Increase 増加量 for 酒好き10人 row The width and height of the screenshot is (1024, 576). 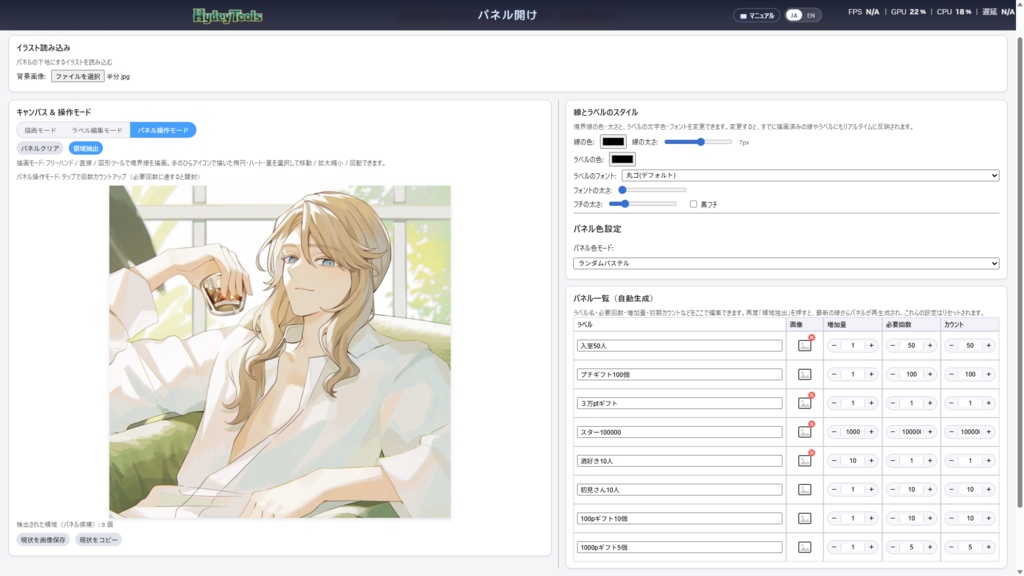(x=871, y=460)
